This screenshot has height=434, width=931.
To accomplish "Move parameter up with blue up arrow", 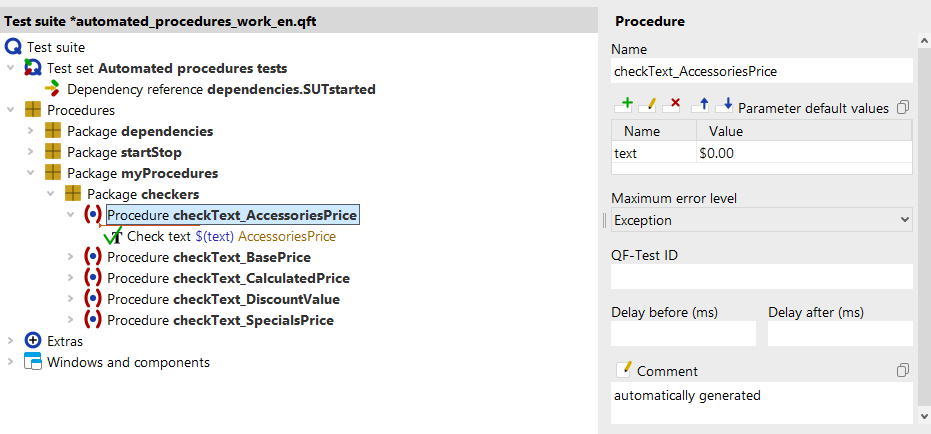I will [x=702, y=105].
